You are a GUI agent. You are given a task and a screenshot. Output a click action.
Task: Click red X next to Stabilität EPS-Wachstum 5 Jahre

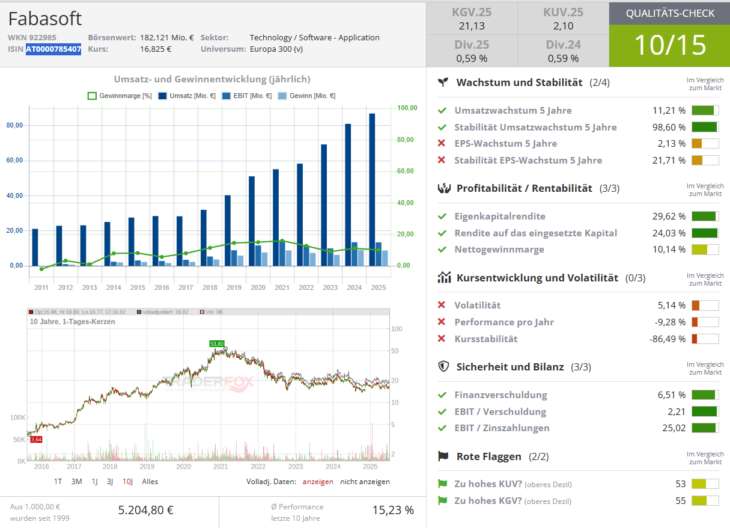[441, 160]
